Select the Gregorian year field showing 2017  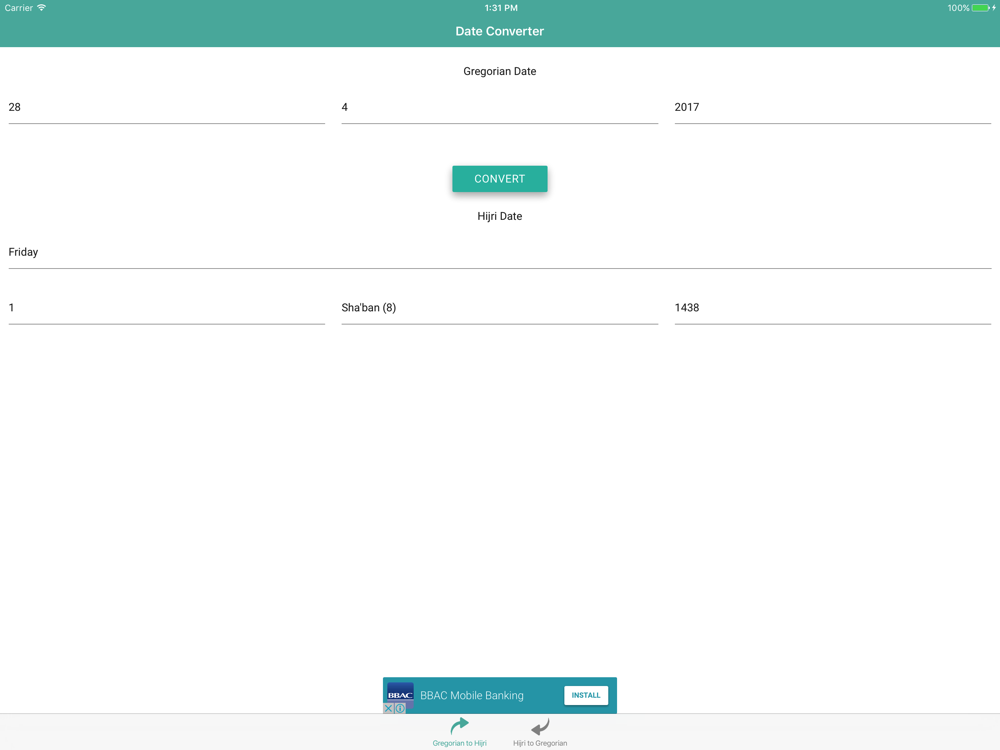(832, 108)
